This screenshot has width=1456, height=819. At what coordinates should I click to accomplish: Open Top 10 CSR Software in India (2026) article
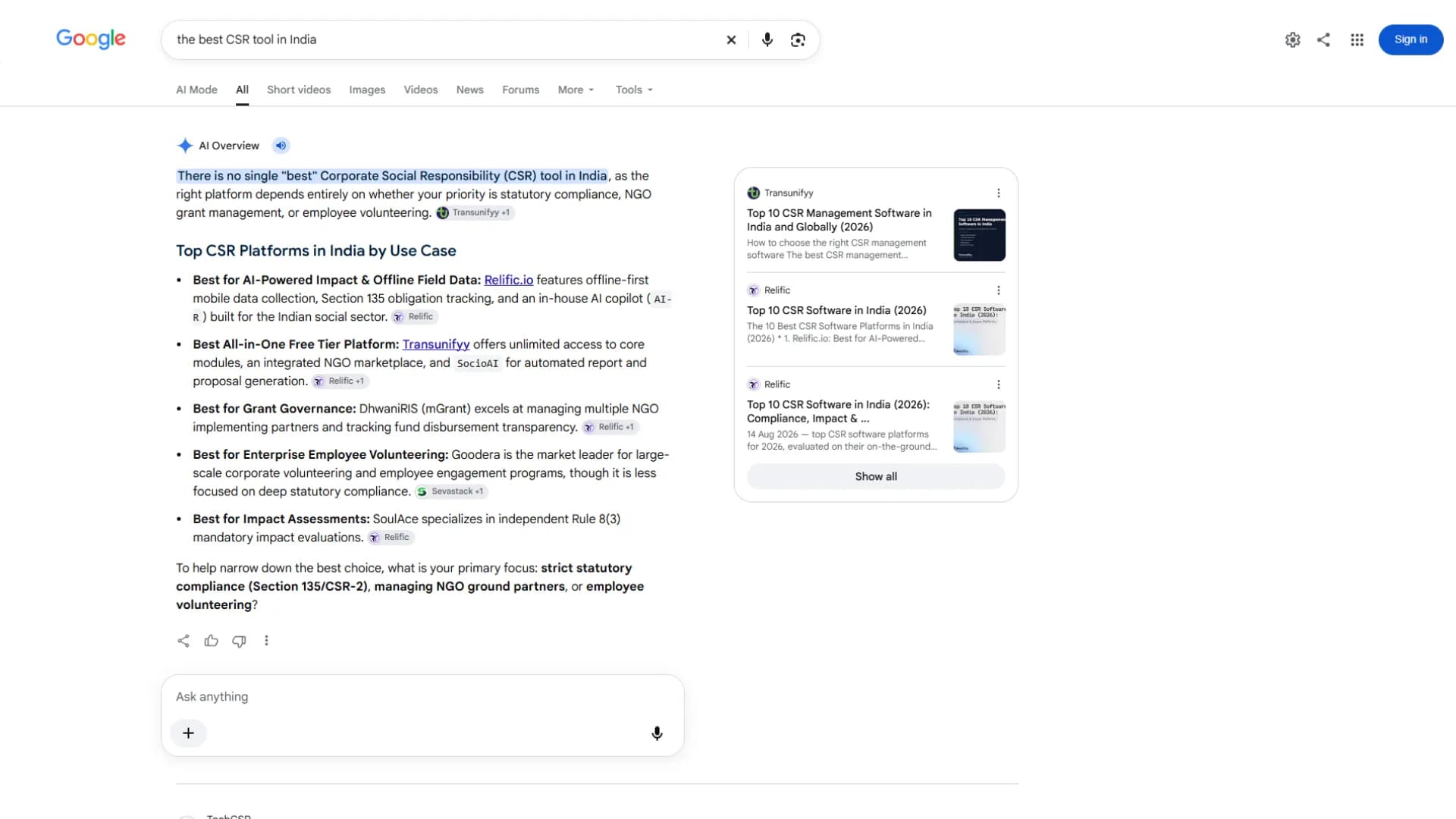pos(836,310)
